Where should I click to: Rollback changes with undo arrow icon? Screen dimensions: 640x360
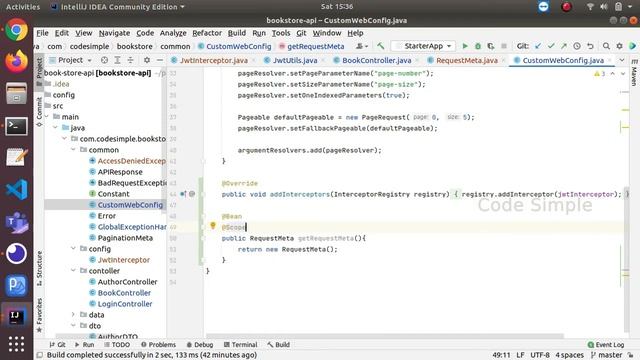pos(590,46)
